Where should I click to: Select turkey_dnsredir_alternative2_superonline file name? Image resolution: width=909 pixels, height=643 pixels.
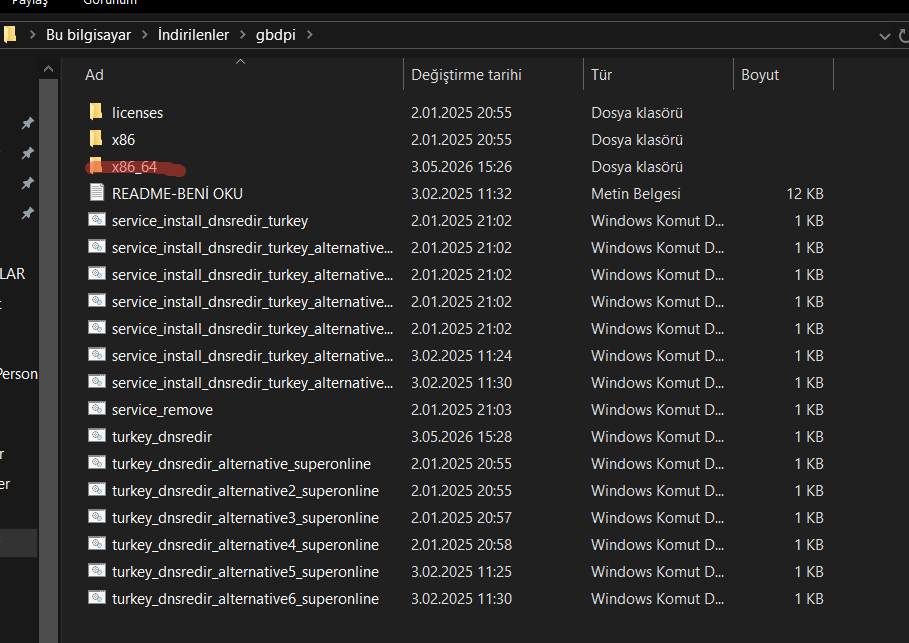point(245,491)
